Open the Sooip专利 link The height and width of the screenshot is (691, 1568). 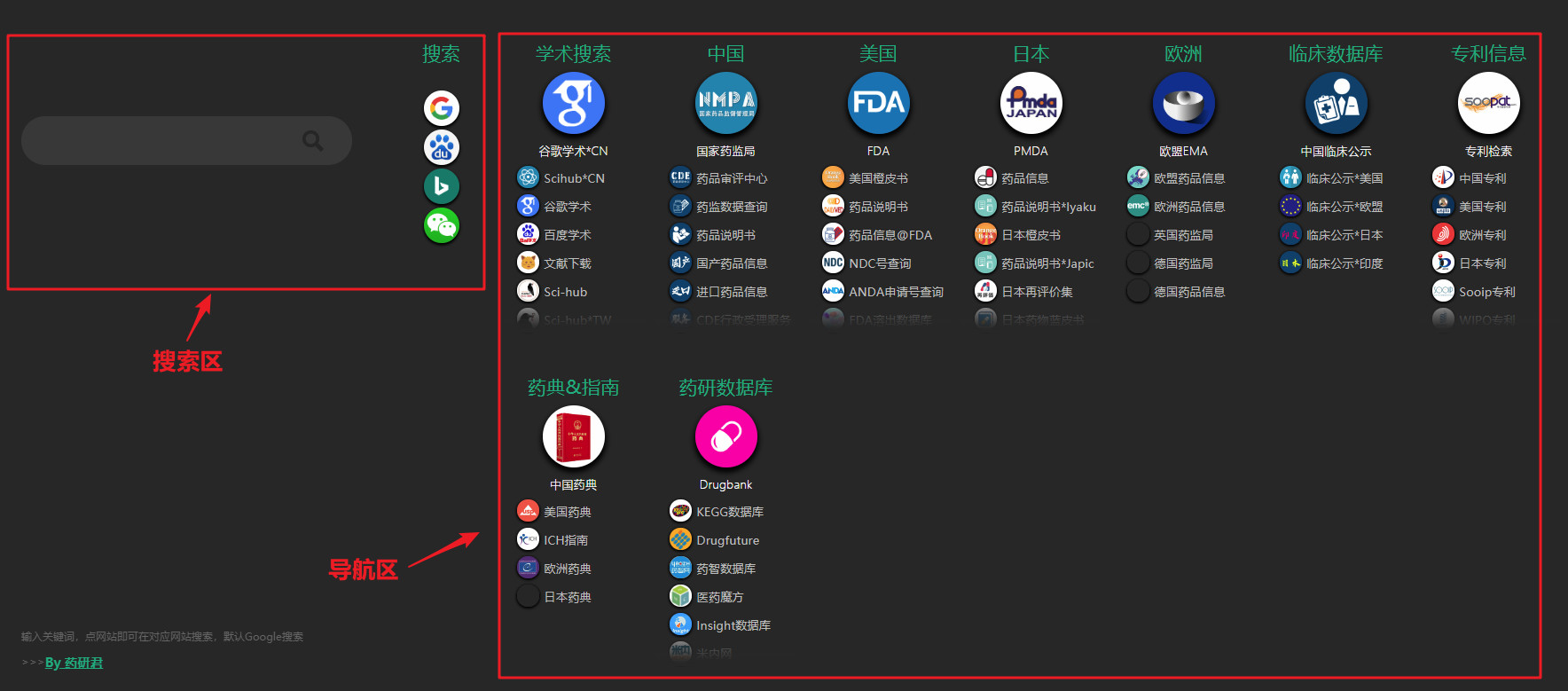(1487, 292)
